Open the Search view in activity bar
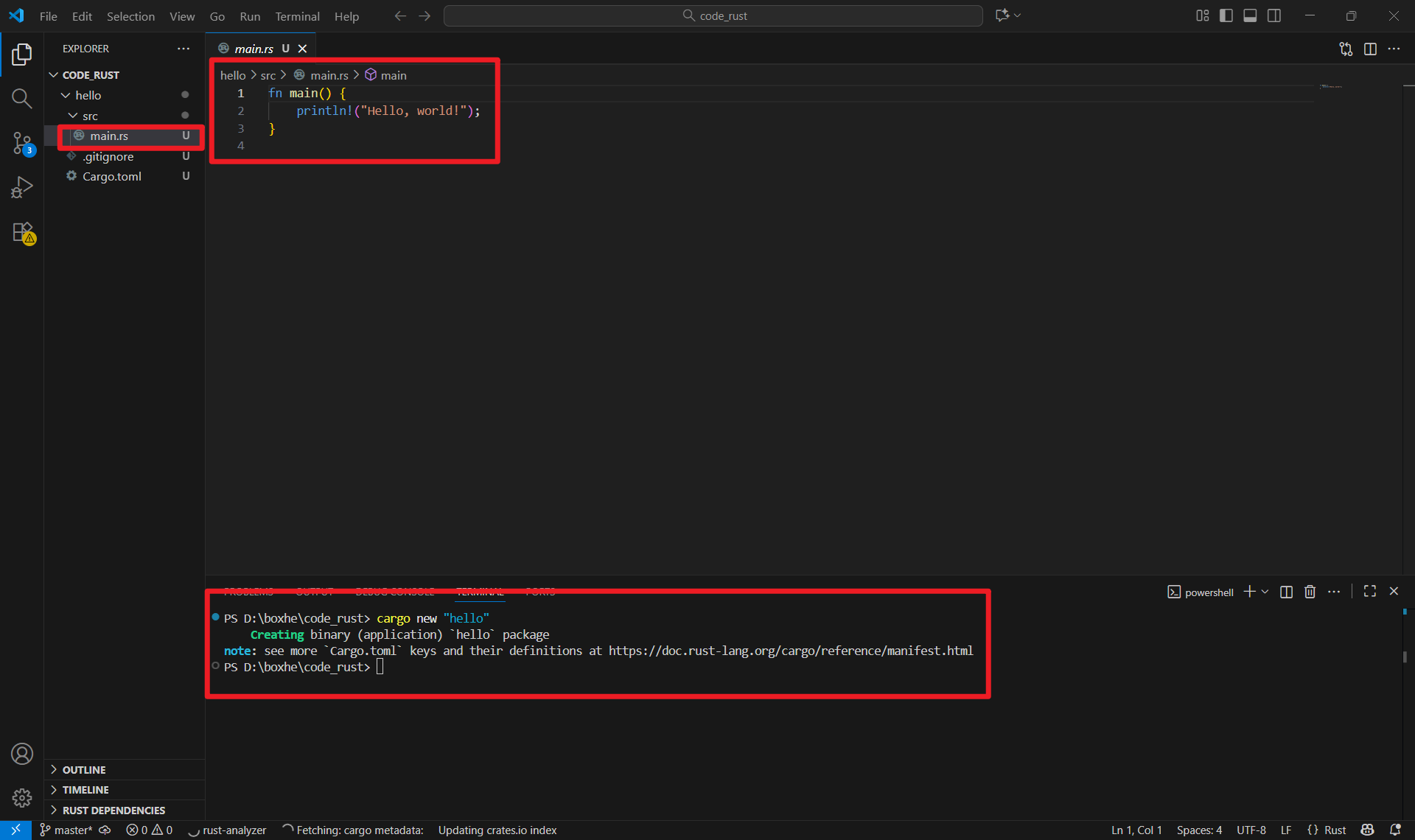1415x840 pixels. [21, 99]
